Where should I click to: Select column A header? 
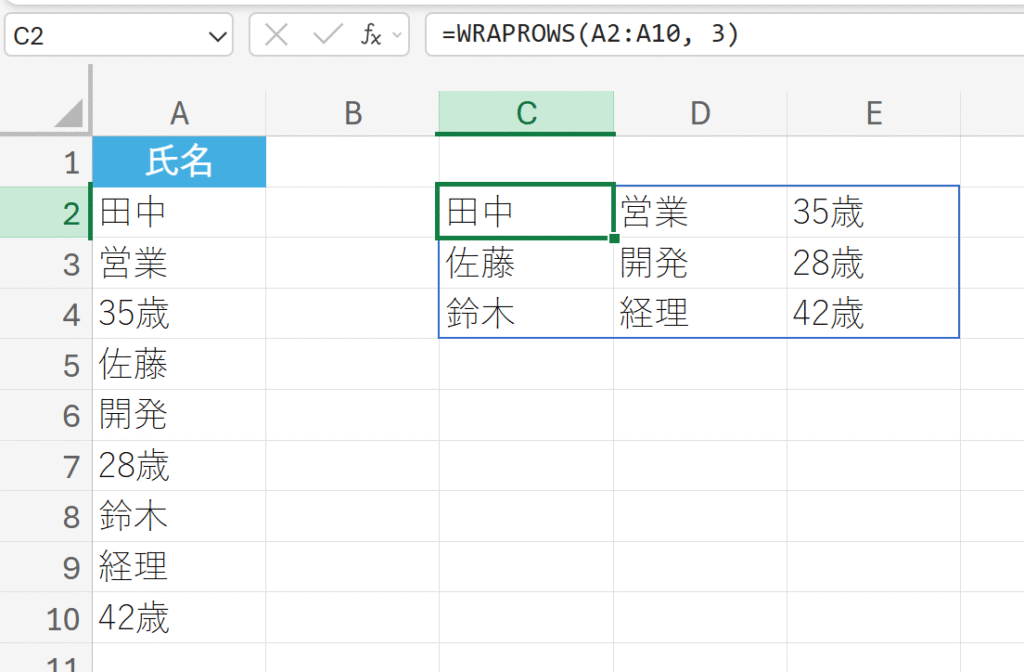coord(179,114)
